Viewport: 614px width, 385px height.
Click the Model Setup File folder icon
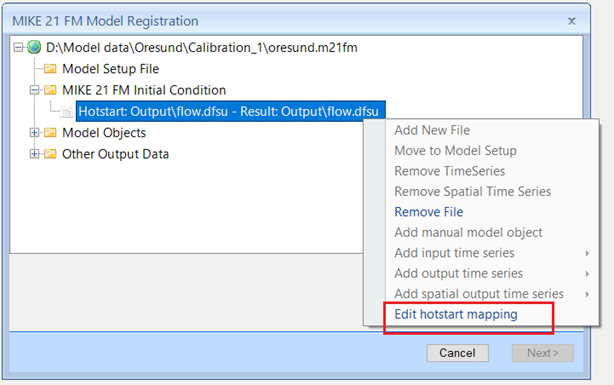(50, 69)
